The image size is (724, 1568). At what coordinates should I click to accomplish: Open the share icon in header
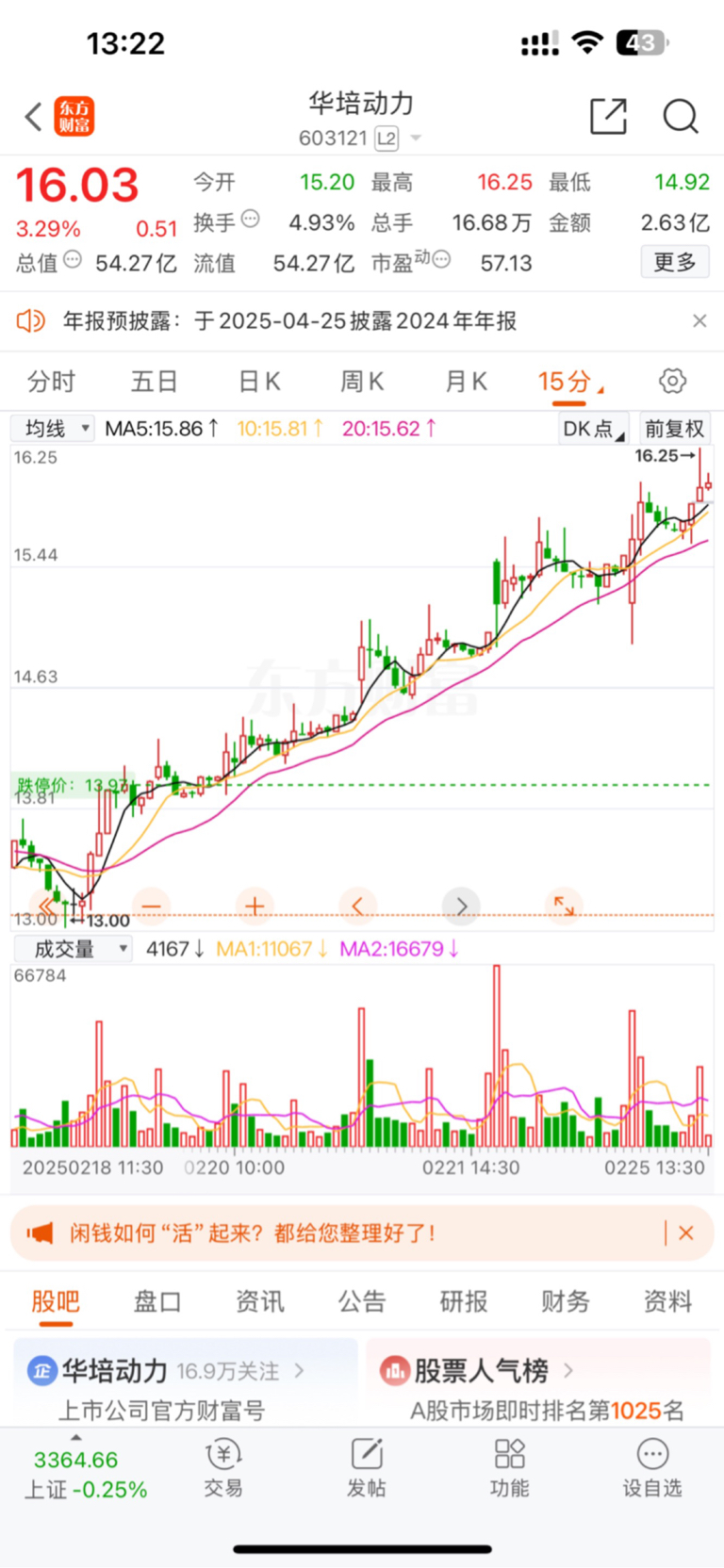(x=608, y=117)
